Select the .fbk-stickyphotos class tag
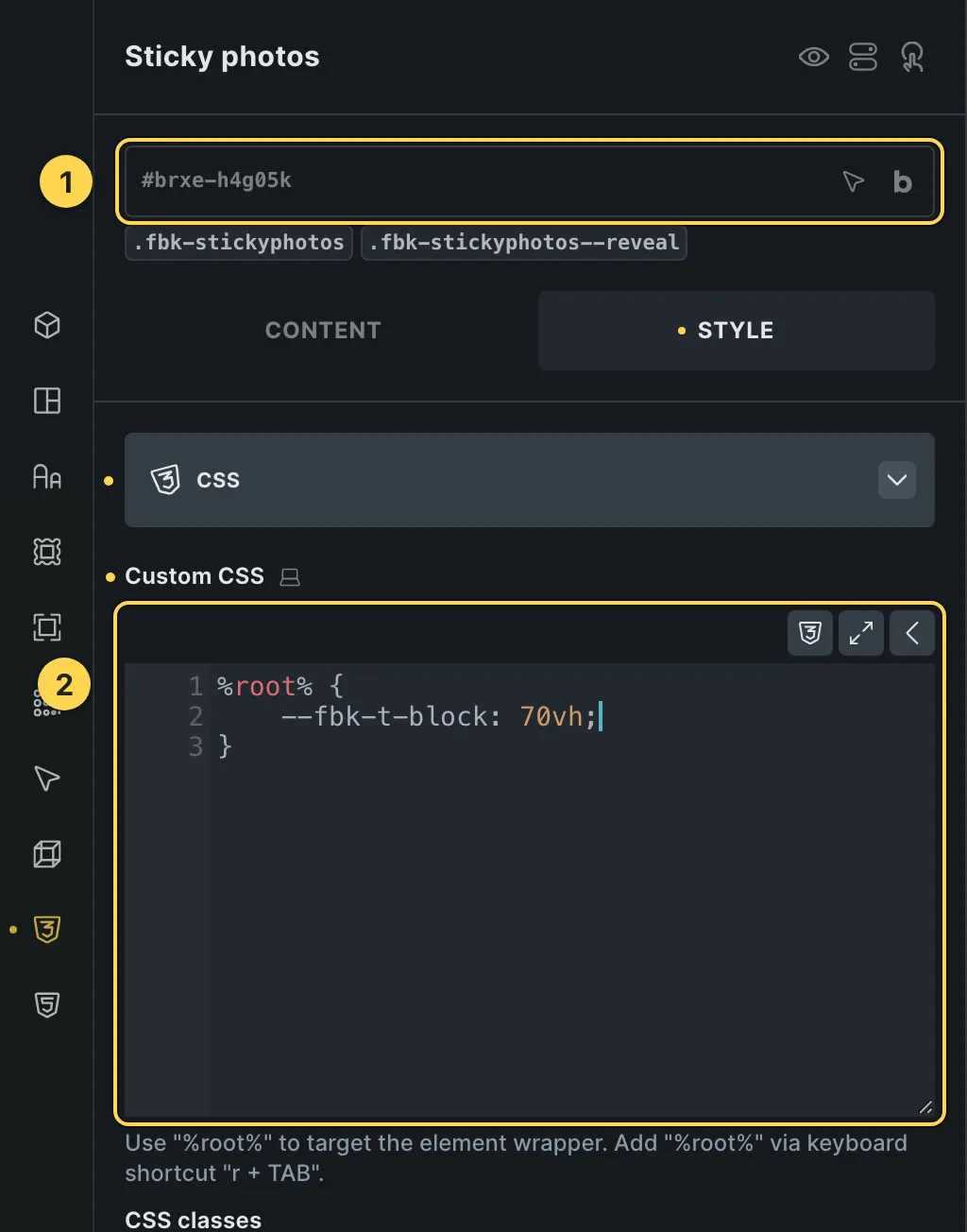Image resolution: width=967 pixels, height=1232 pixels. pos(239,243)
